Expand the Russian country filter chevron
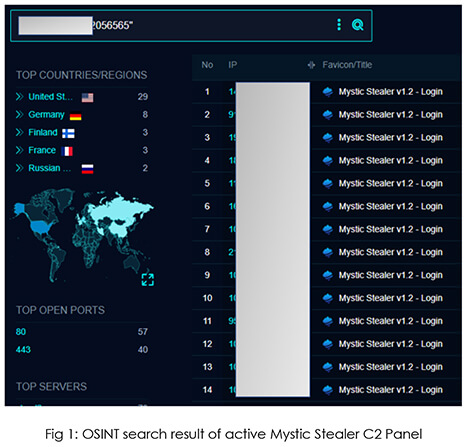Viewport: 471px width, 447px height. pyautogui.click(x=19, y=168)
